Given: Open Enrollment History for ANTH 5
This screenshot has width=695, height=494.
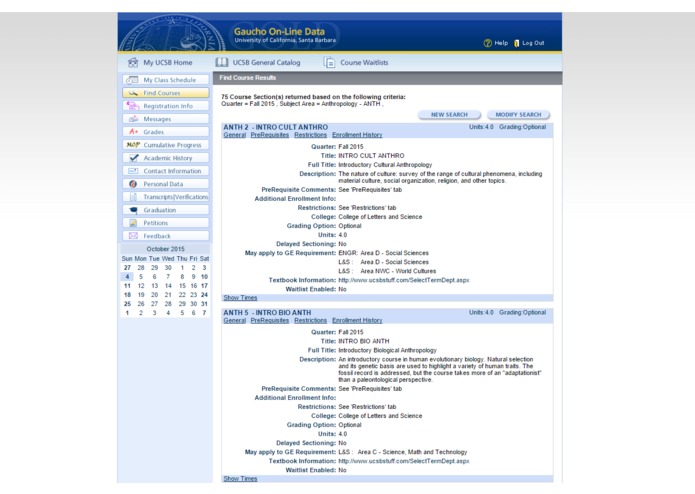Looking at the screenshot, I should tap(357, 320).
